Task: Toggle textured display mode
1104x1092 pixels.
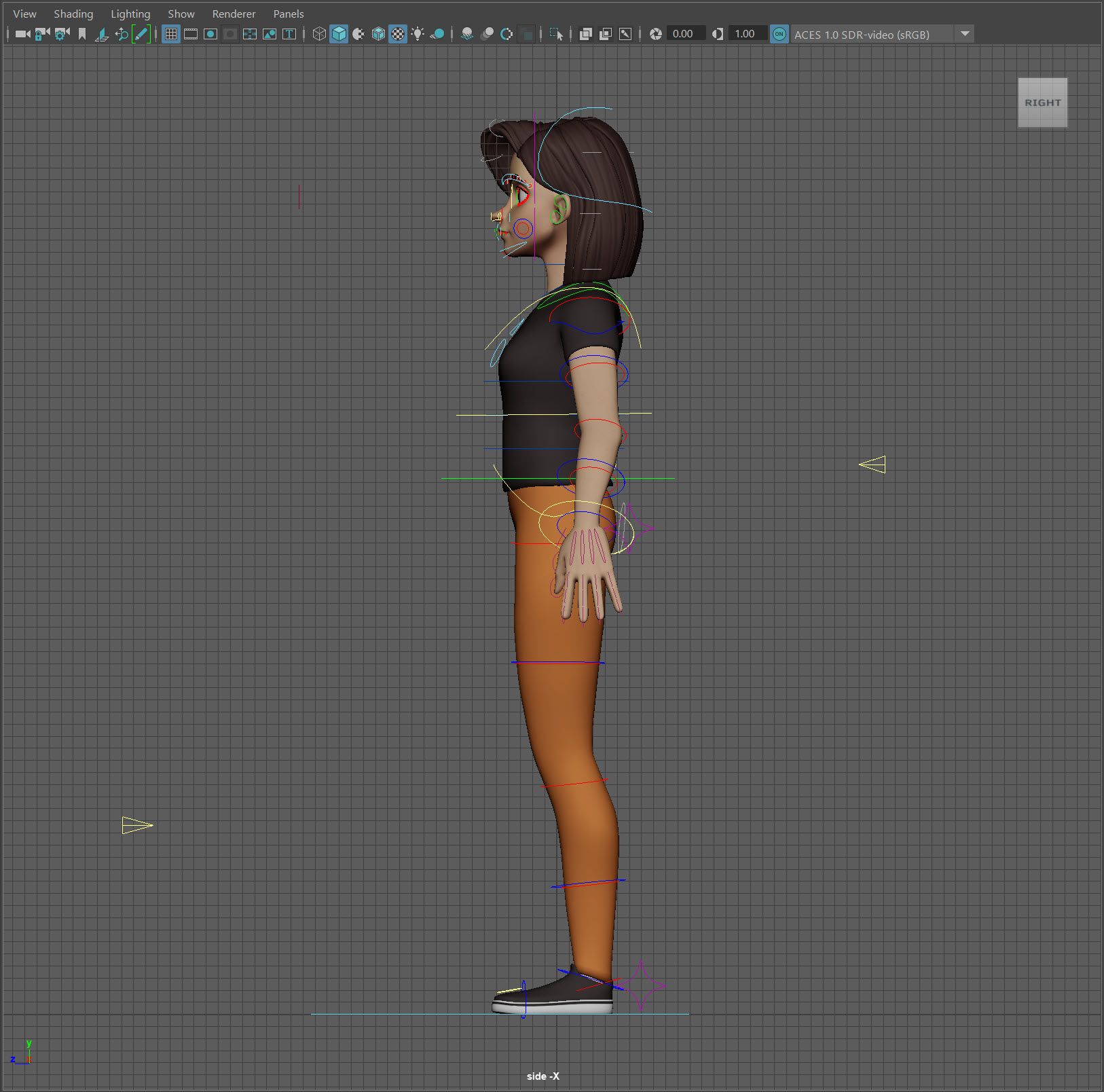Action: 398,34
